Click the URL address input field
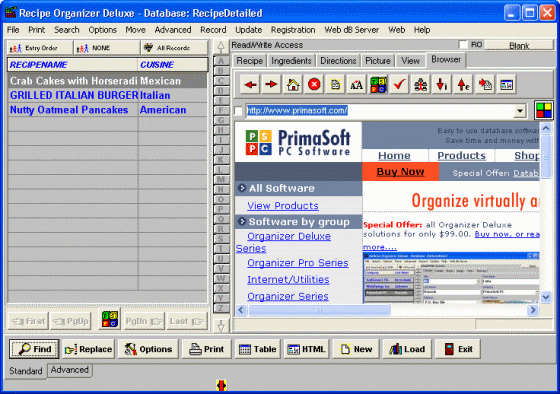 click(x=380, y=111)
